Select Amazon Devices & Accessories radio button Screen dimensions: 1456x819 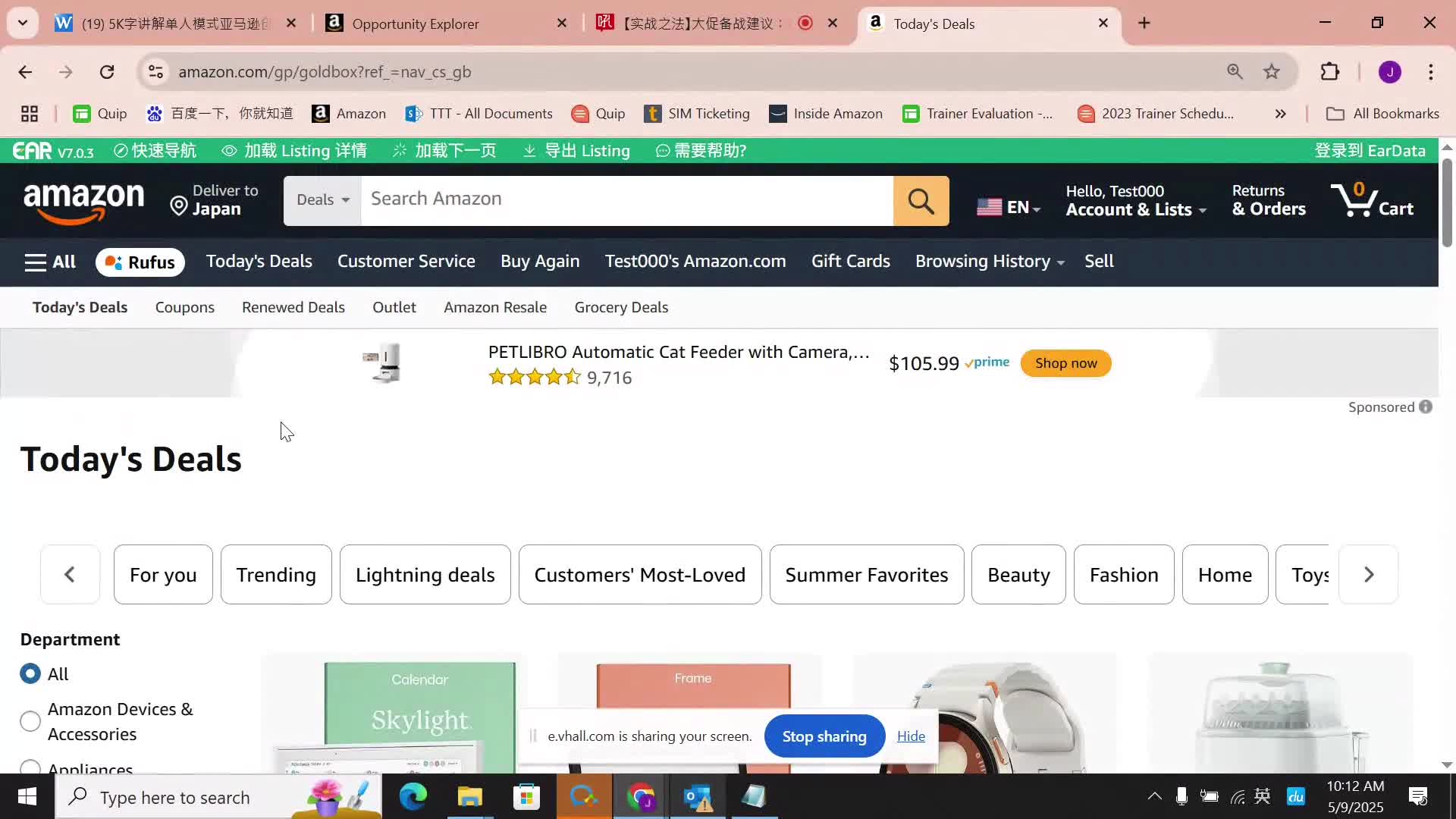[30, 721]
